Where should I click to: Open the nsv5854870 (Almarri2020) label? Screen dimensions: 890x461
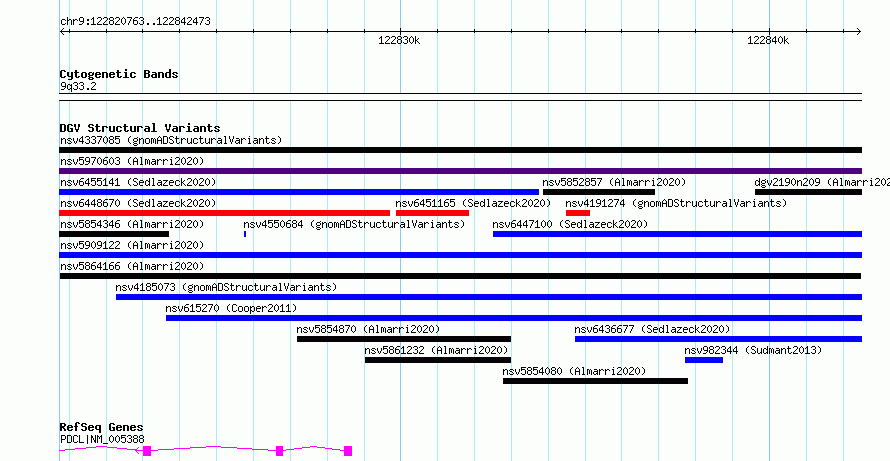(368, 329)
